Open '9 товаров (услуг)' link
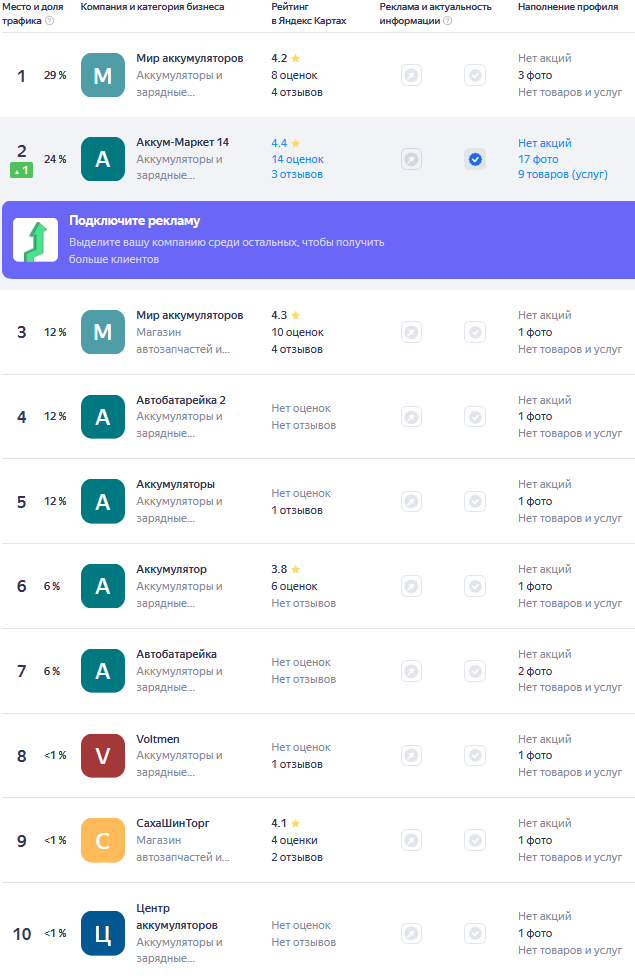Image resolution: width=635 pixels, height=980 pixels. coord(562,174)
